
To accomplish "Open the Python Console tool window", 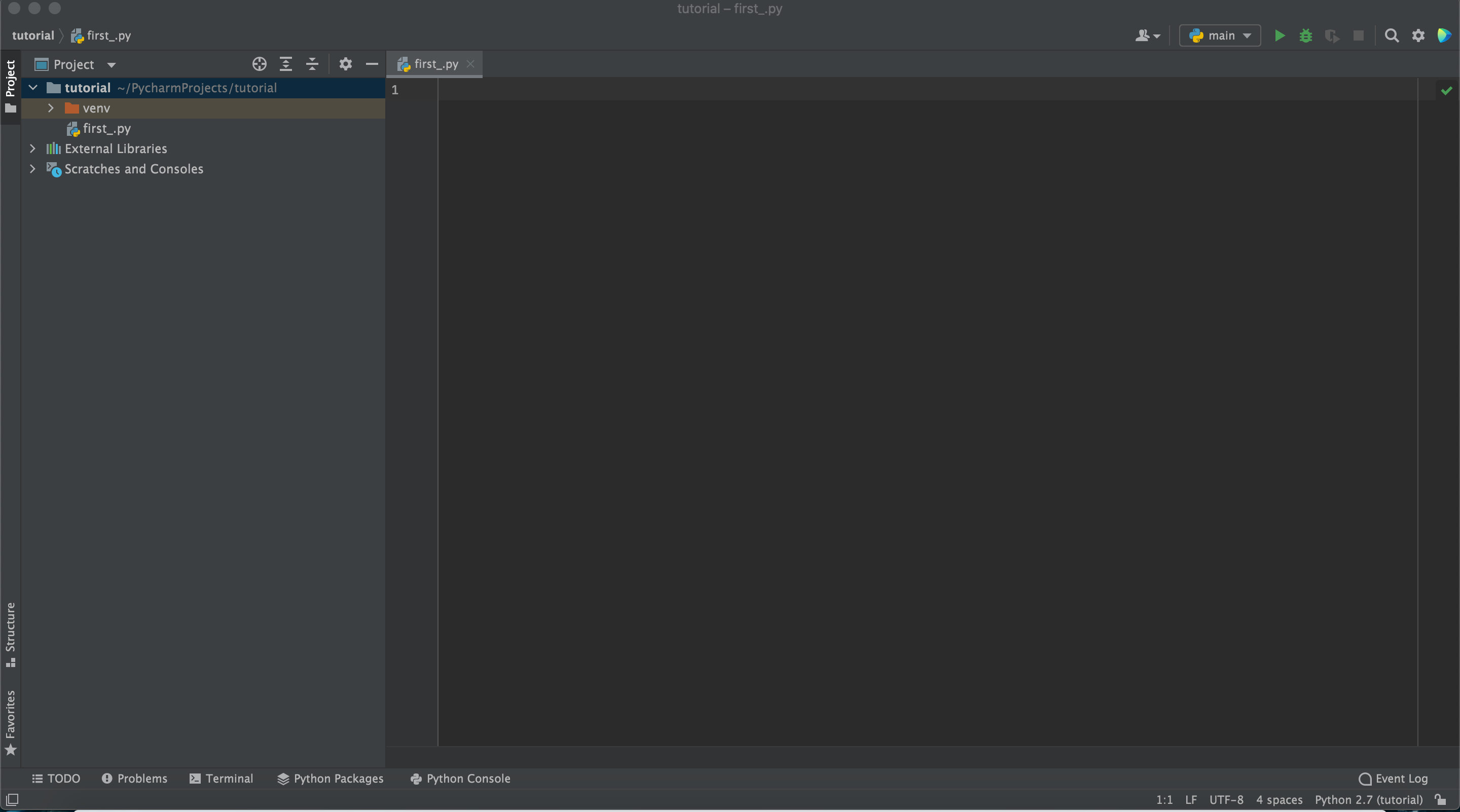I will click(x=460, y=779).
